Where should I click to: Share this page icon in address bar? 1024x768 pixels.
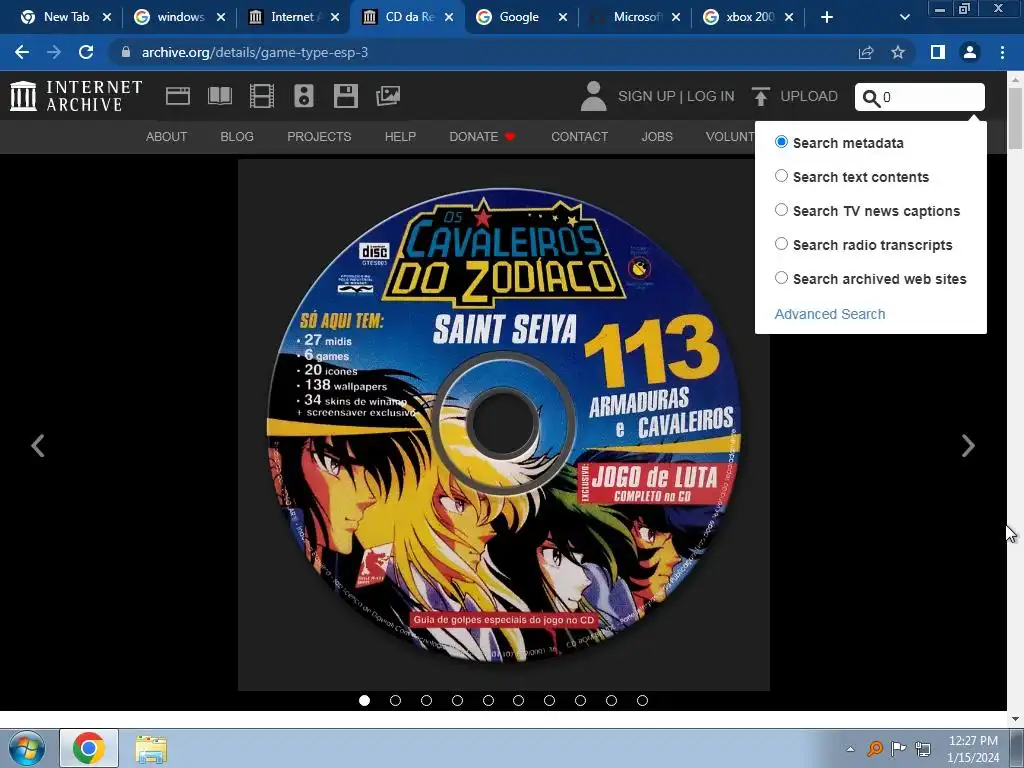(x=866, y=52)
